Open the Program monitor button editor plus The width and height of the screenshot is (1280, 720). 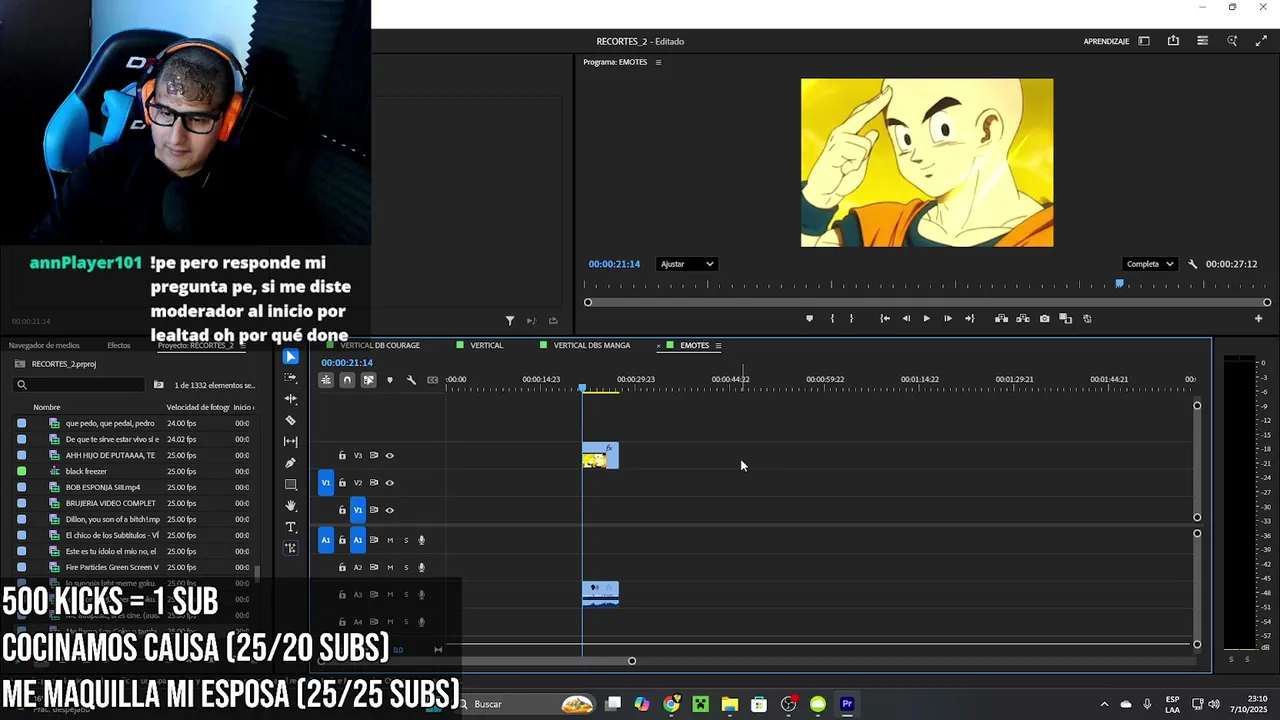tap(1258, 319)
